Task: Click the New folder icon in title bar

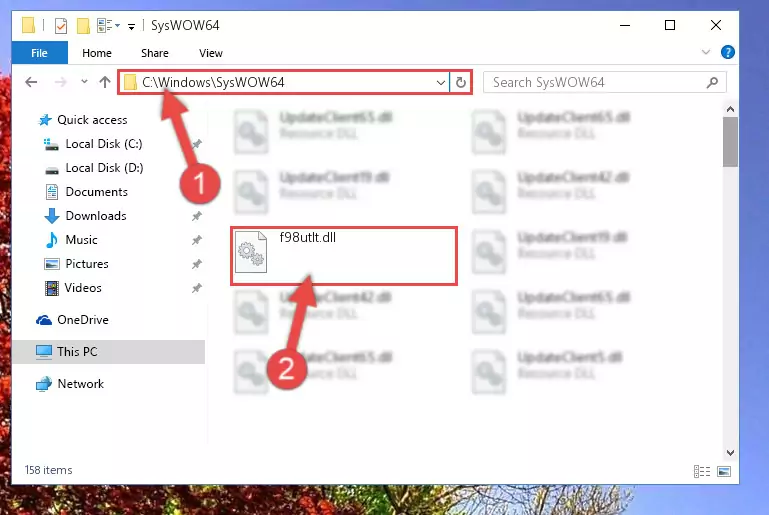Action: [x=83, y=26]
